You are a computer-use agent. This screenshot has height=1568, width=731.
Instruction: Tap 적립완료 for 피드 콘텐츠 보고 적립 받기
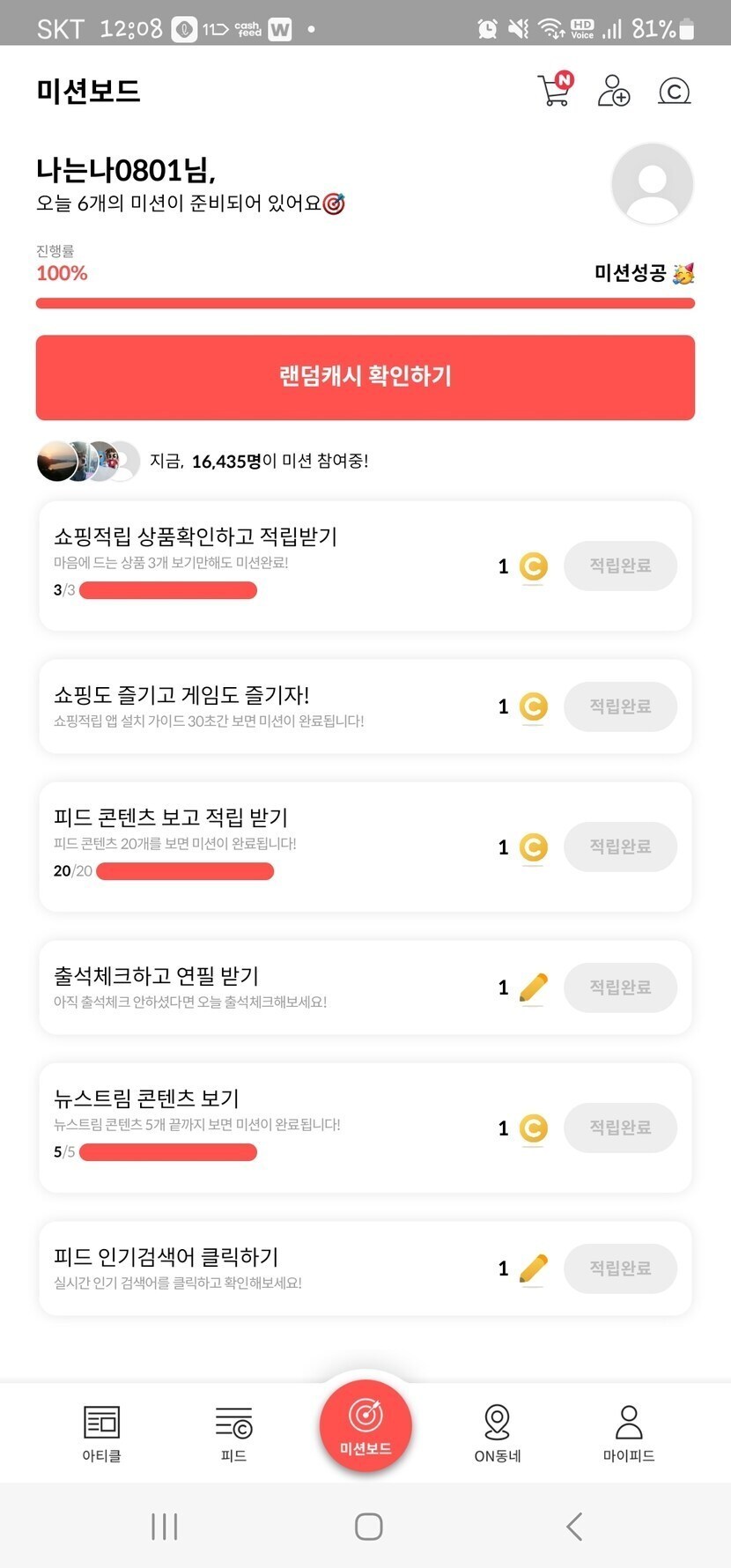[620, 847]
